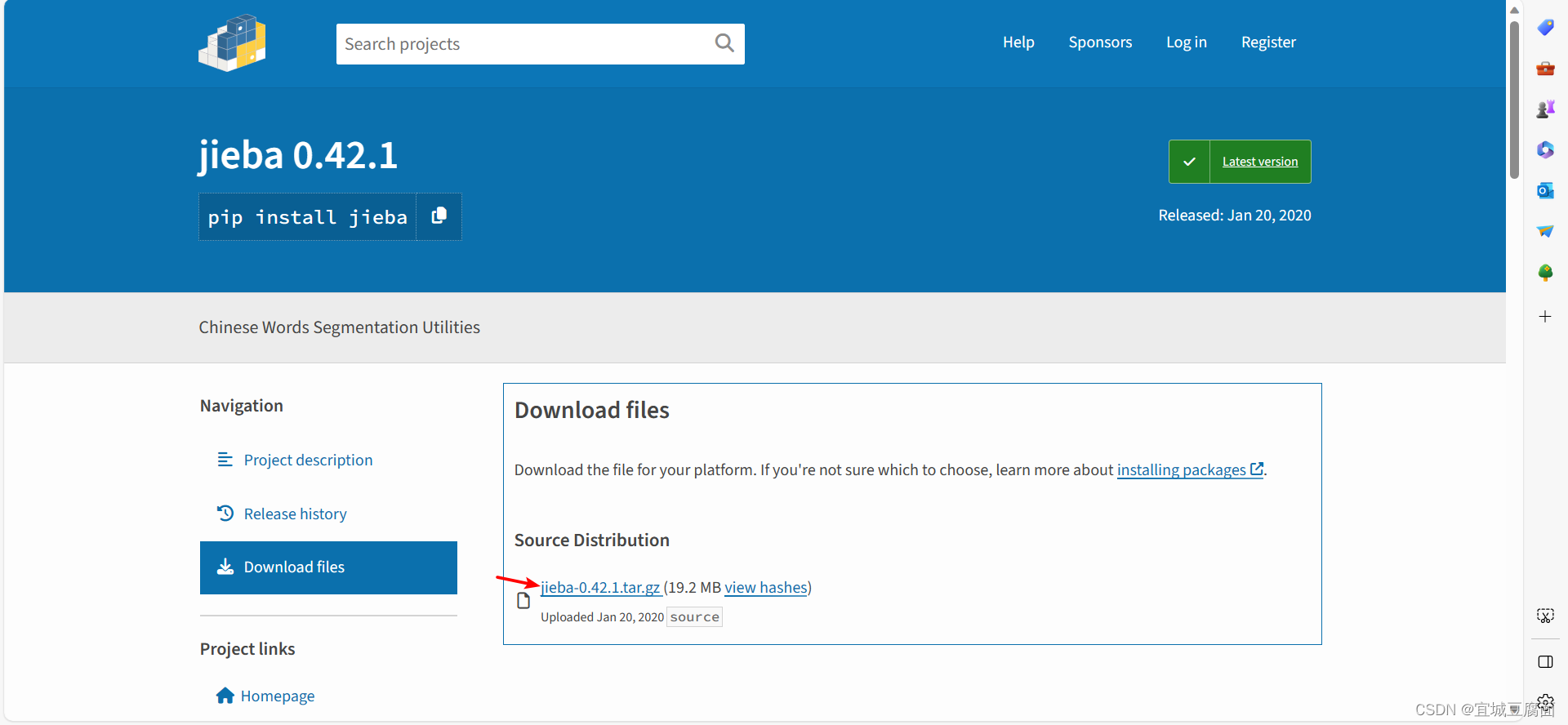Viewport: 1568px width, 725px height.
Task: Select the Download files tab
Action: click(328, 567)
